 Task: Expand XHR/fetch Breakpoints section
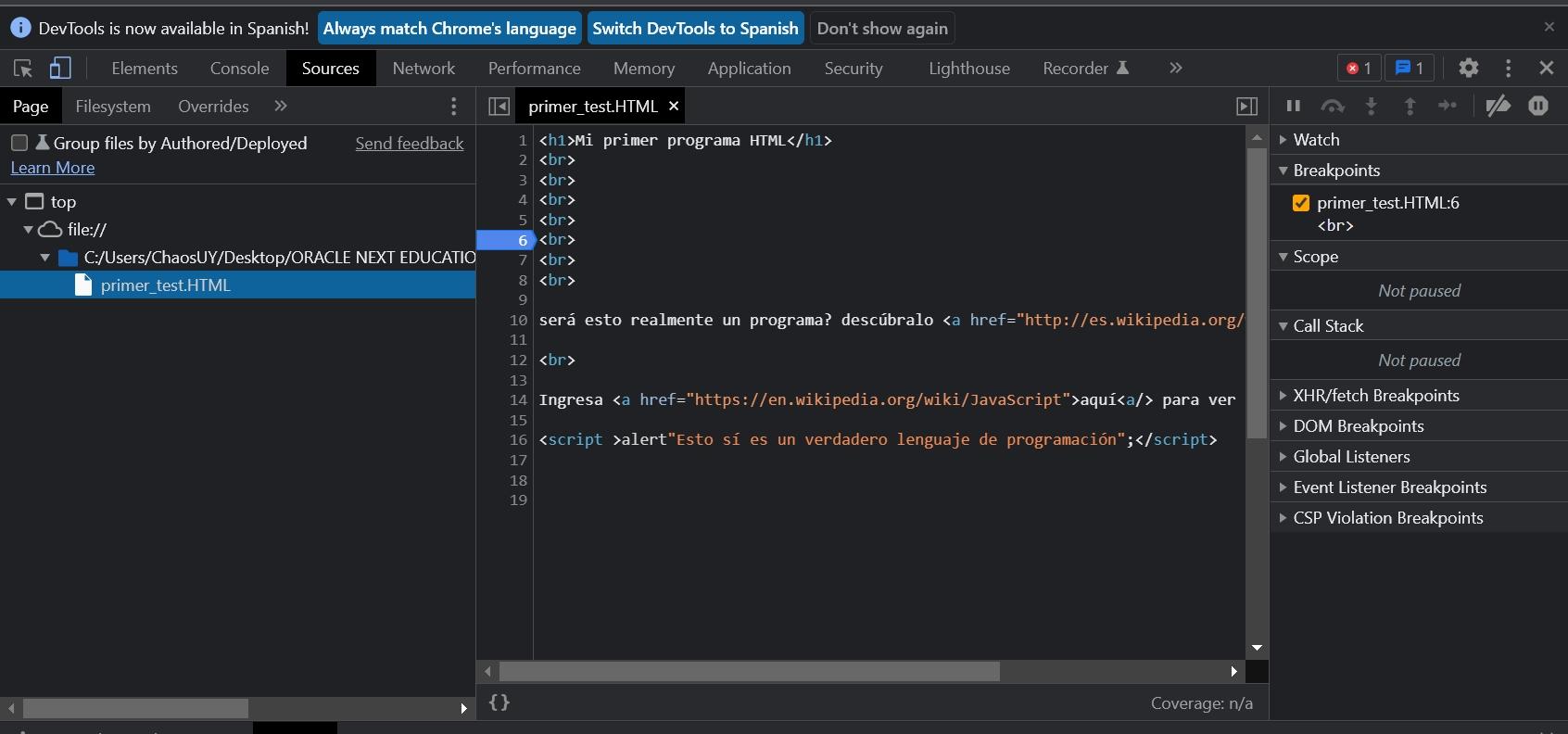click(x=1419, y=395)
